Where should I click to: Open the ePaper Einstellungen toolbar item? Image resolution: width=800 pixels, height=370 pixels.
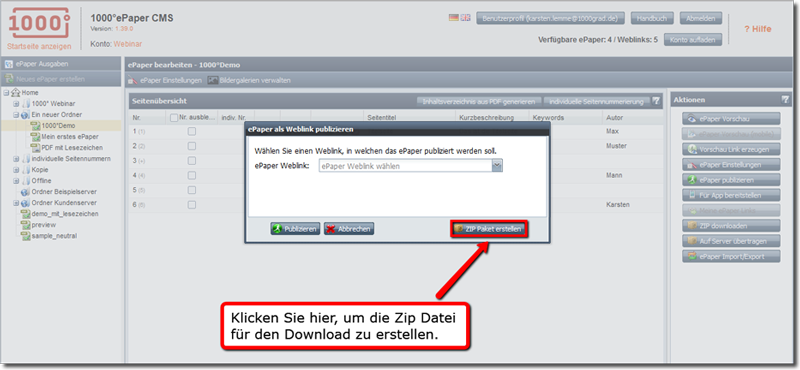[x=165, y=81]
